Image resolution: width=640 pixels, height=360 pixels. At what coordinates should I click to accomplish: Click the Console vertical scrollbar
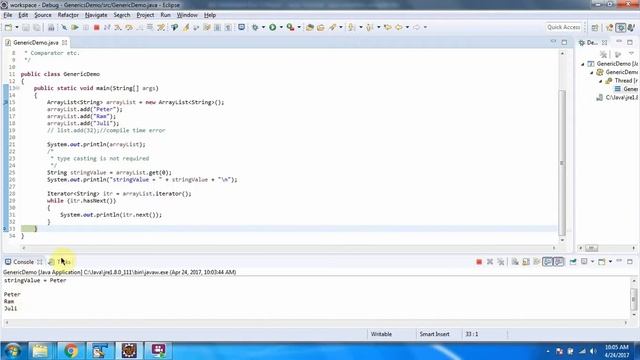(633, 298)
